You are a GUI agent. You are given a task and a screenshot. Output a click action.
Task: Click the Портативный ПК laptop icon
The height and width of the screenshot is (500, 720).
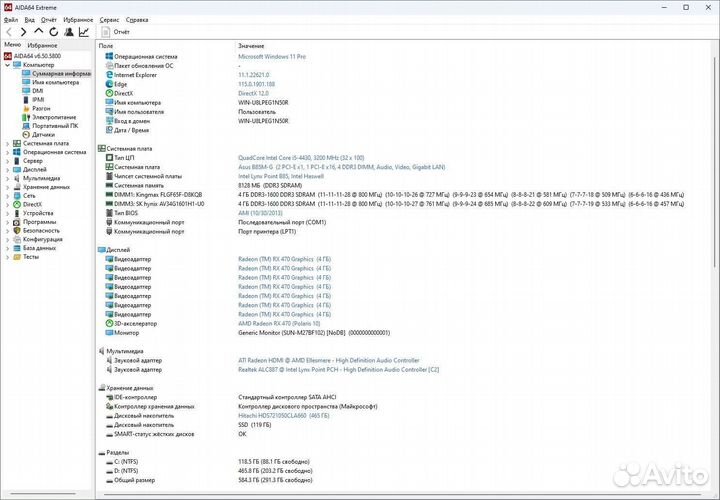tap(26, 126)
